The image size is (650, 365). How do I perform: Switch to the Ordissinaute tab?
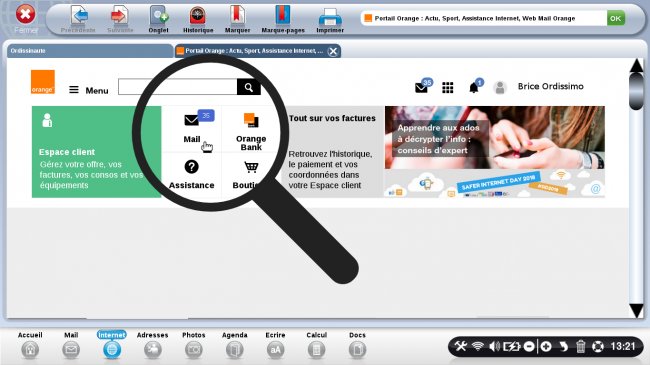pyautogui.click(x=90, y=51)
